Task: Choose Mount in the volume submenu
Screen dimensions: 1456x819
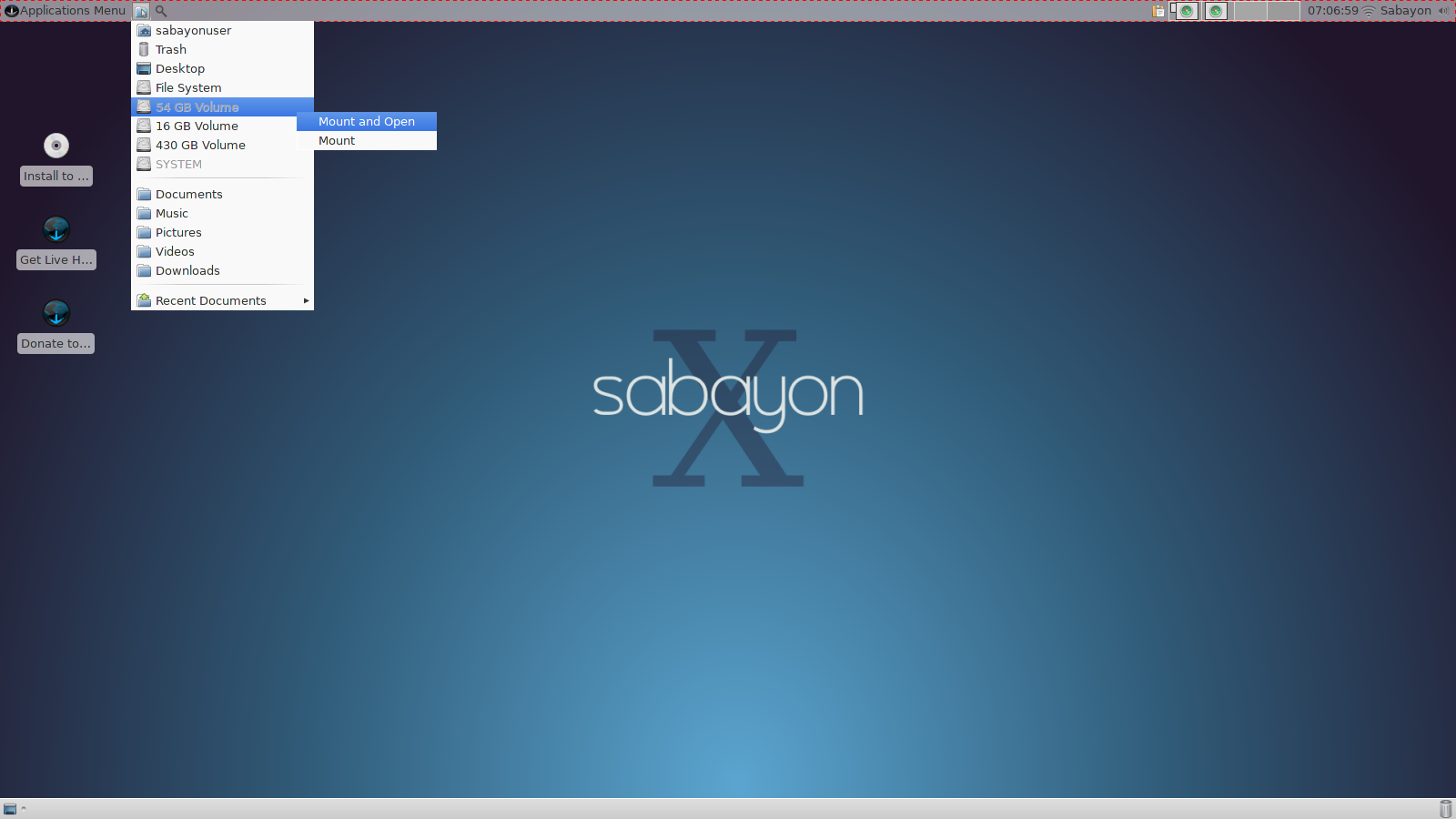Action: coord(367,140)
